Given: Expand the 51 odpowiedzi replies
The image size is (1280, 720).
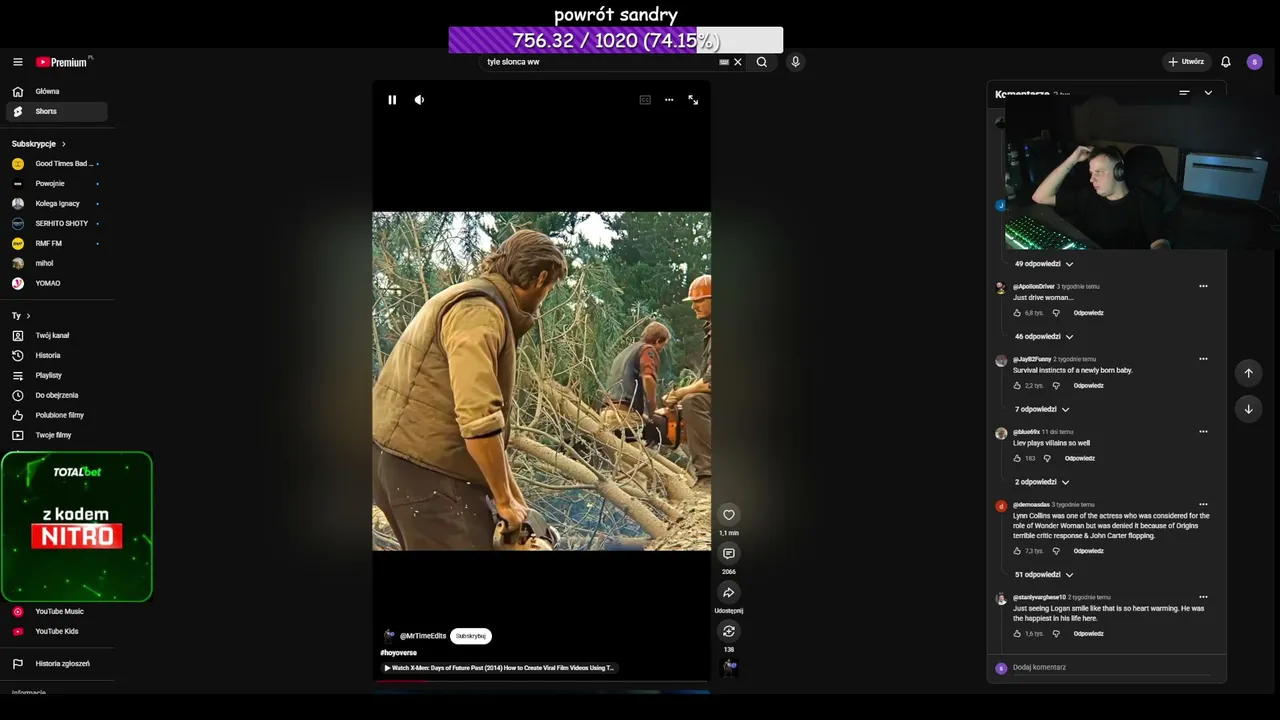Looking at the screenshot, I should pos(1044,575).
